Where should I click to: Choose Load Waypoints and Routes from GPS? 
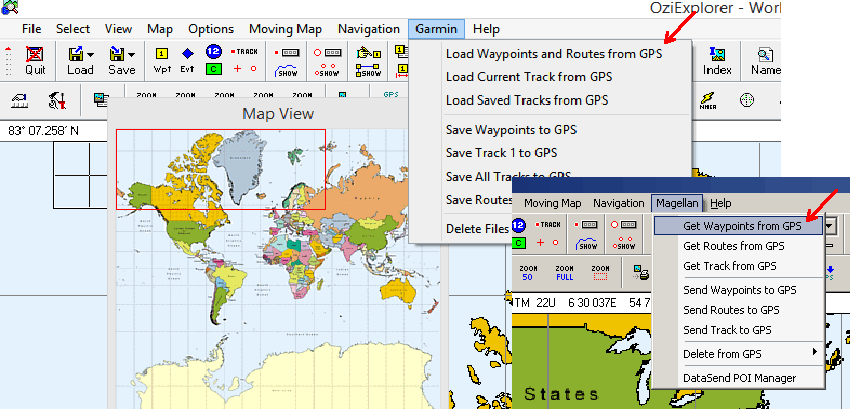[x=553, y=54]
